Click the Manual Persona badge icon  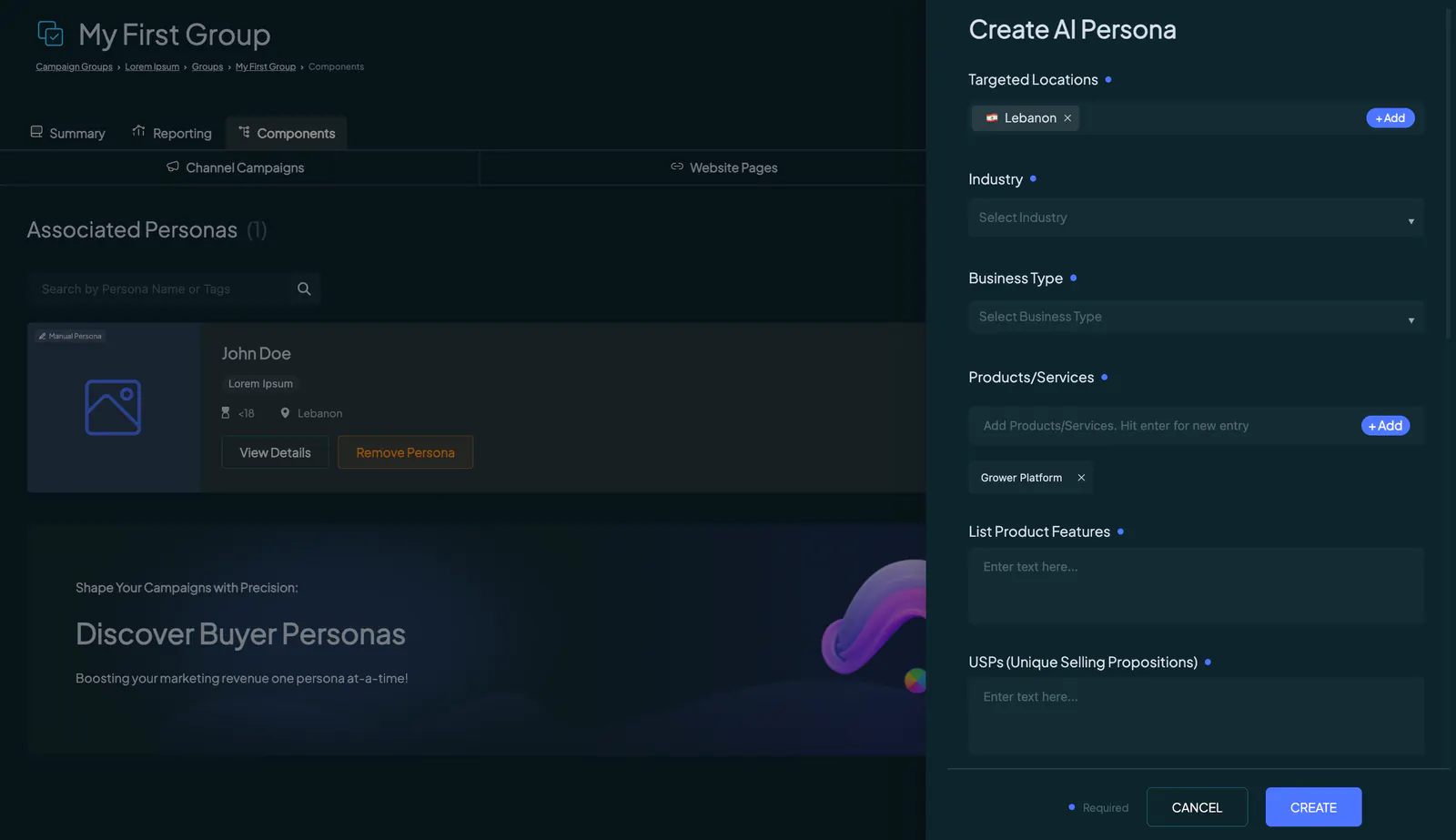42,336
